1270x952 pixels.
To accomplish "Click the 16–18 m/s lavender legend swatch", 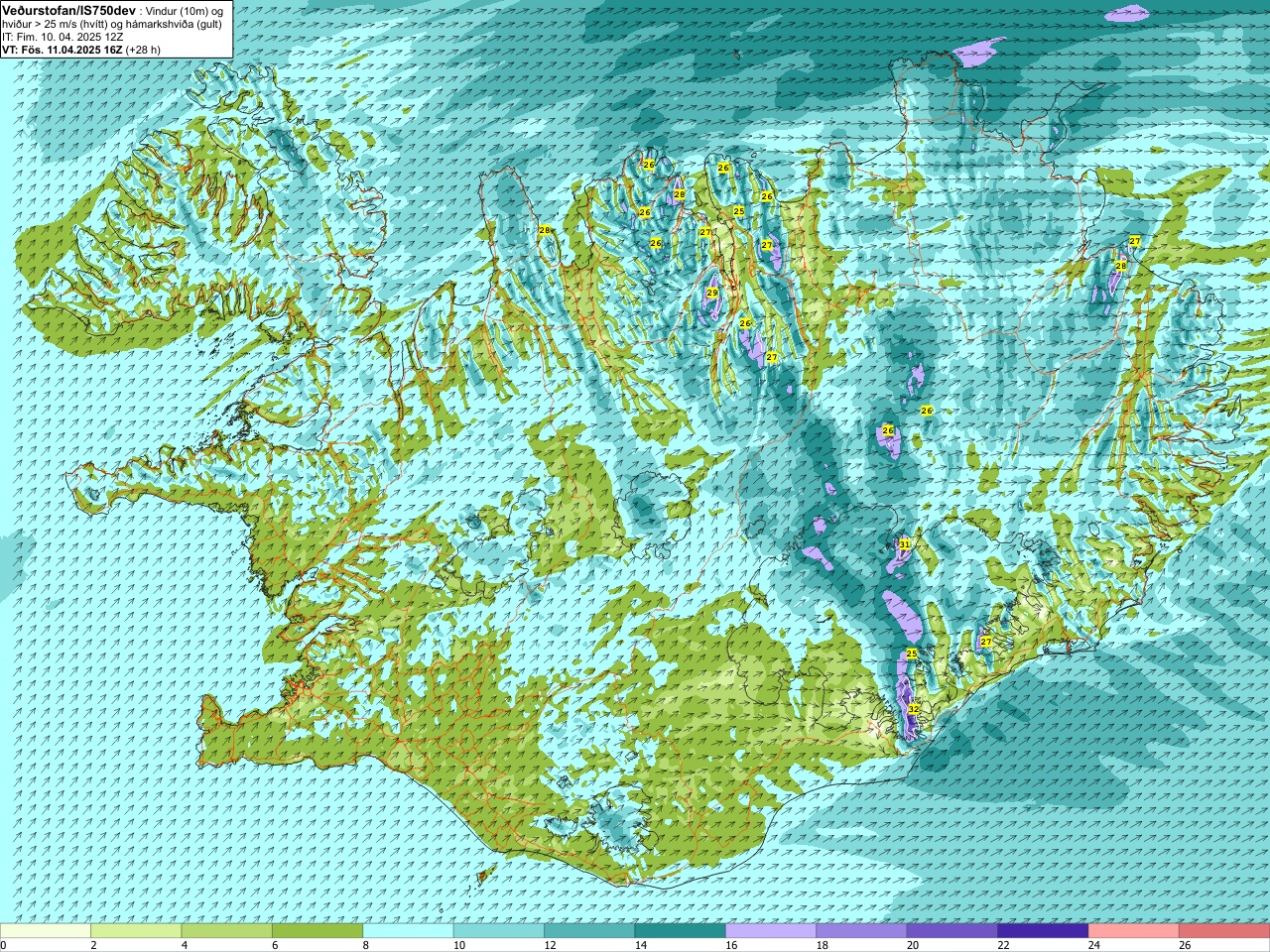I will pos(771,931).
